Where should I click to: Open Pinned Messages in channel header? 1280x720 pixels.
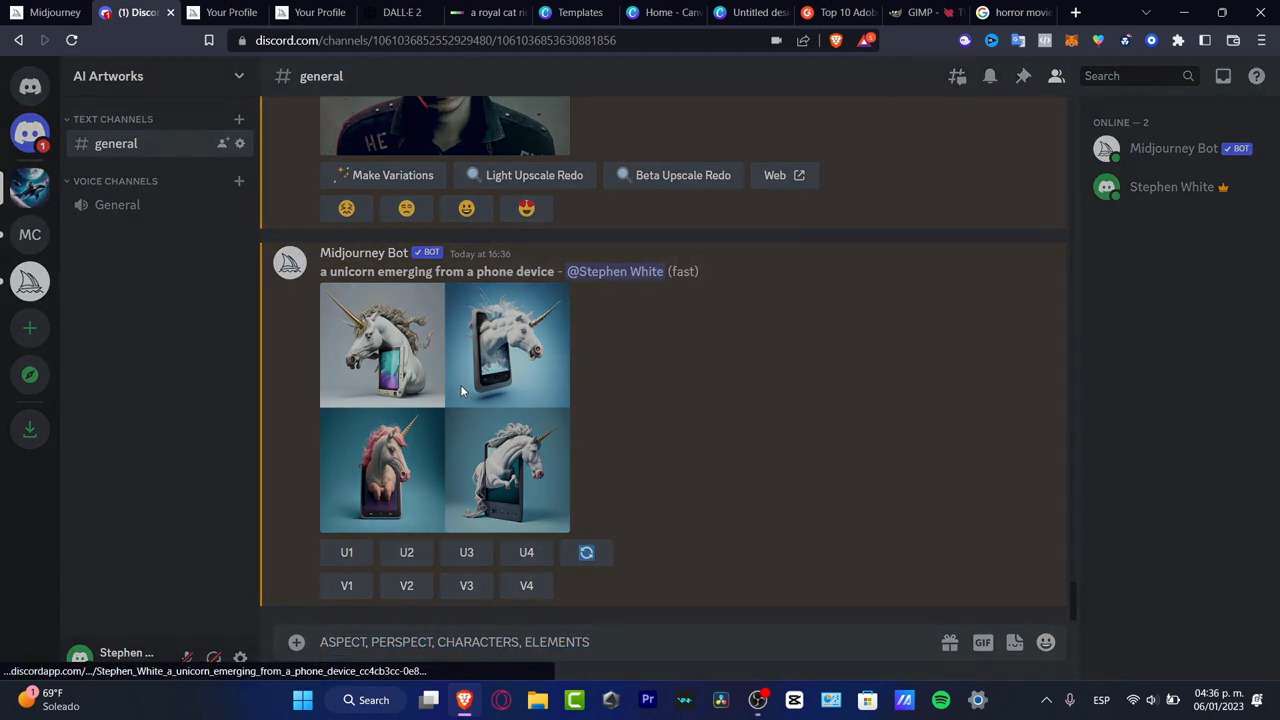(x=1023, y=76)
